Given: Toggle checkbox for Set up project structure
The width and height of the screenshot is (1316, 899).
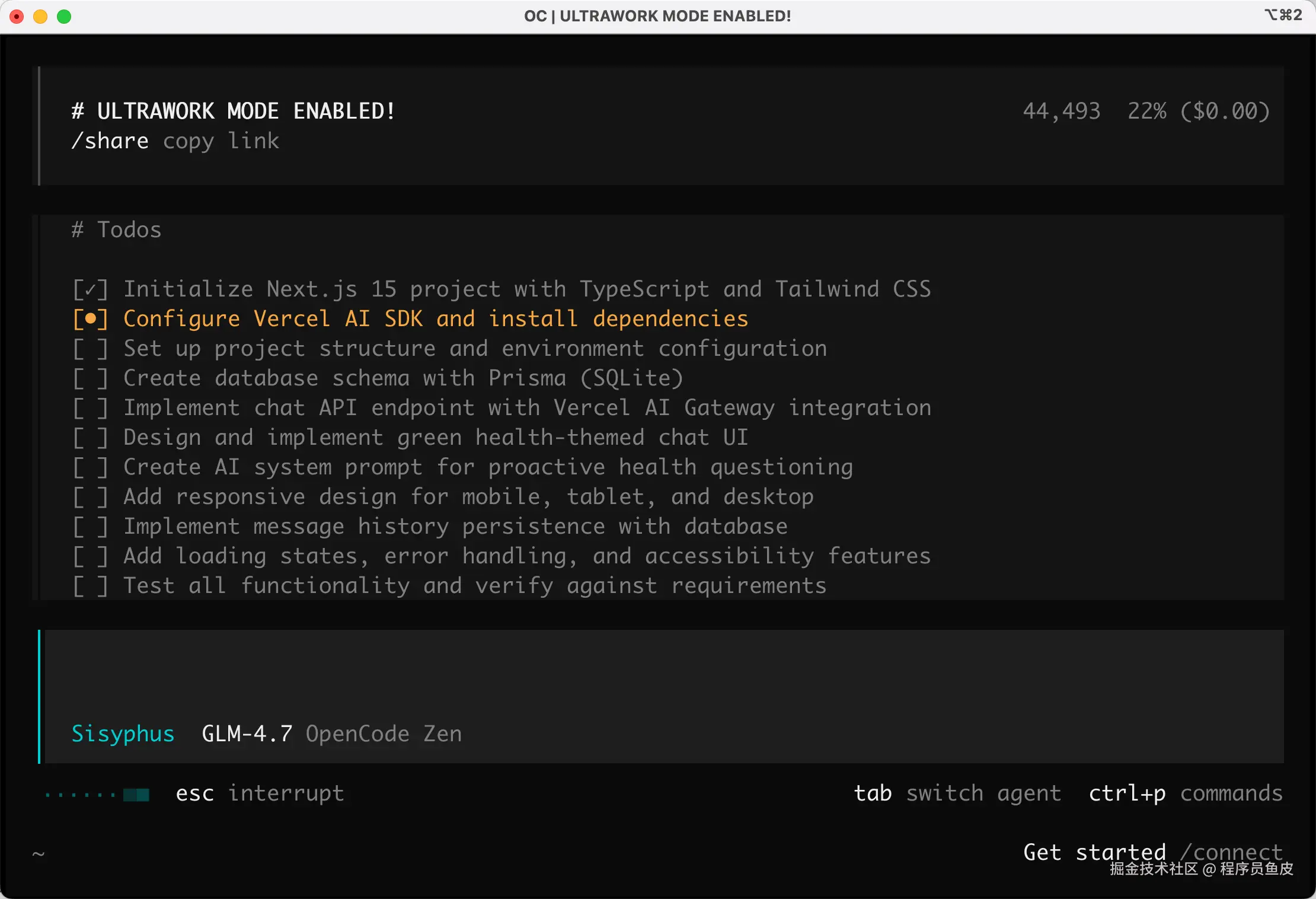Looking at the screenshot, I should [90, 349].
